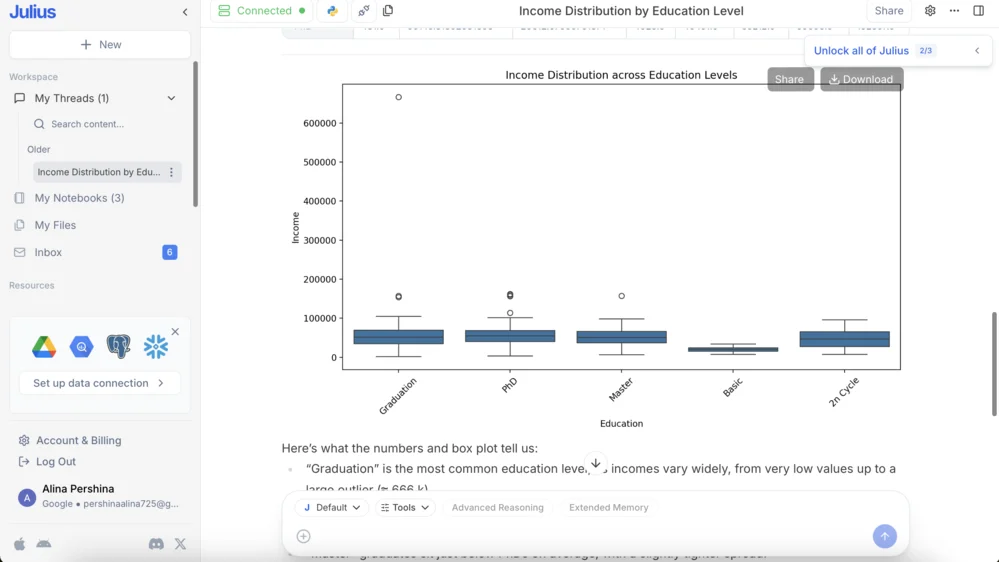This screenshot has width=999, height=562.
Task: Open the Python runtime icon in top toolbar
Action: (332, 11)
